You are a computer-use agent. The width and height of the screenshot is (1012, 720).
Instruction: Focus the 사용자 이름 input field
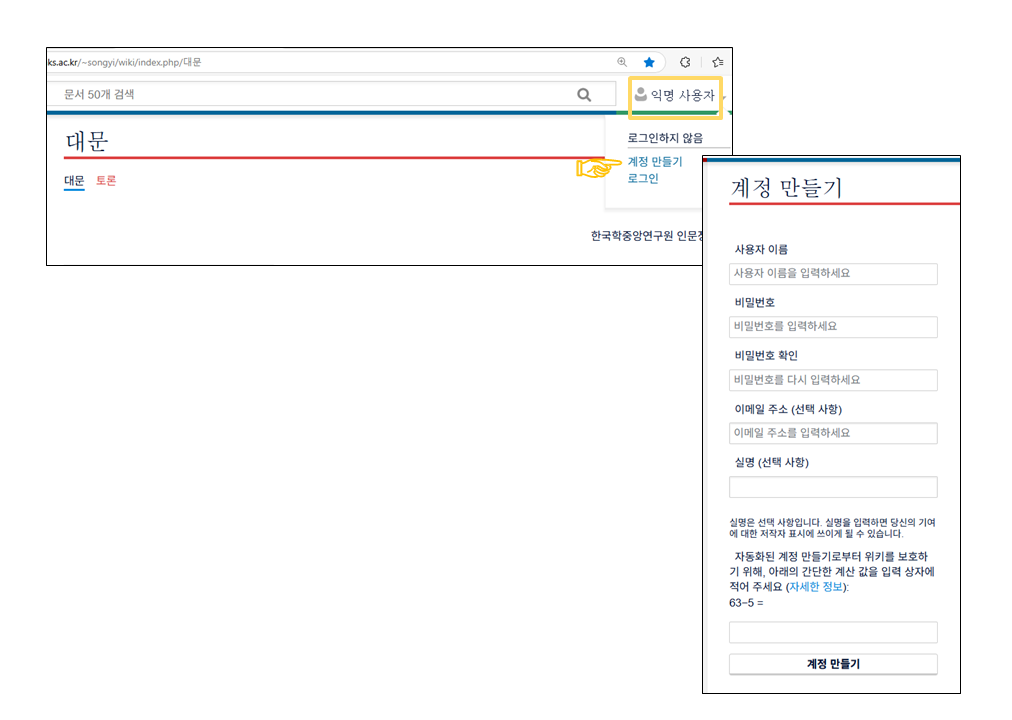pyautogui.click(x=833, y=273)
